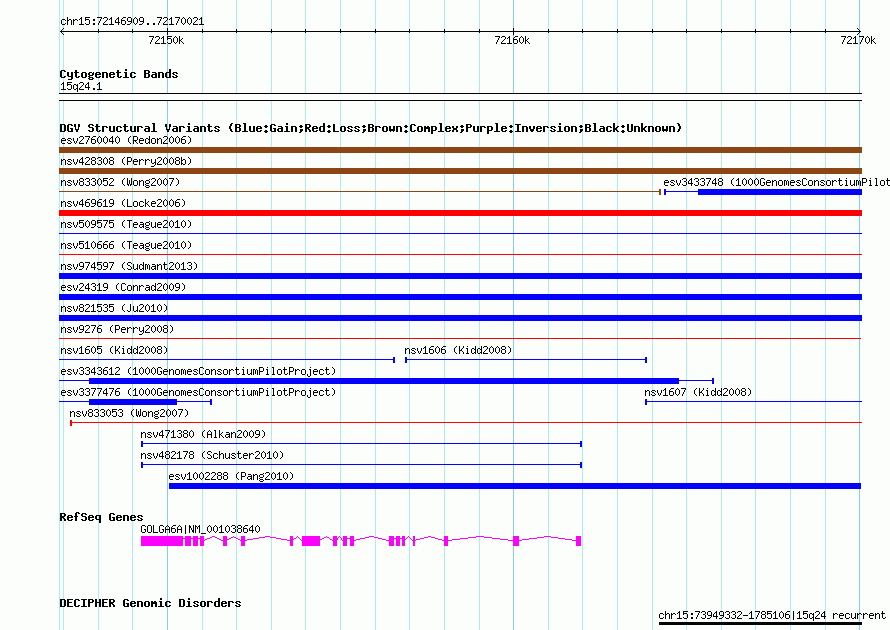Select the nsv428308 (Perry2008b) variant label

click(x=126, y=161)
